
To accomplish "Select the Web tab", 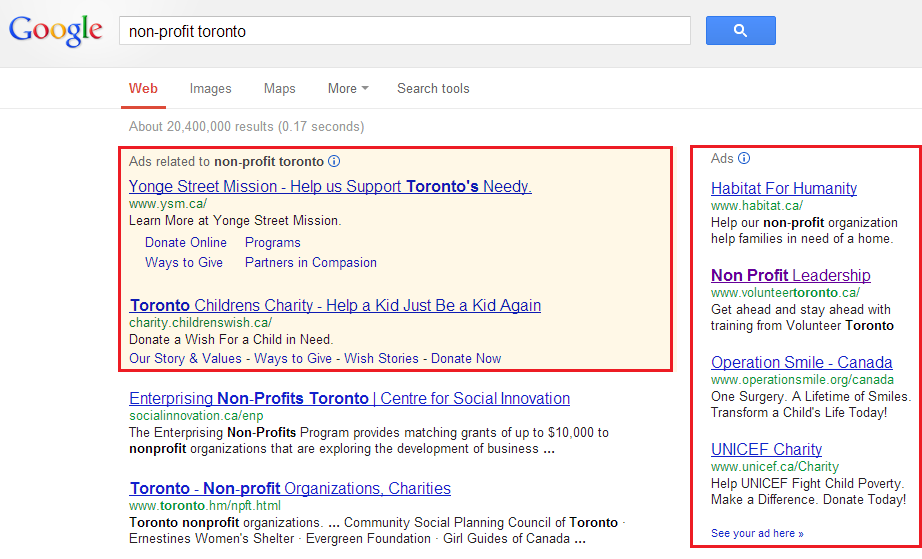I will tap(143, 88).
